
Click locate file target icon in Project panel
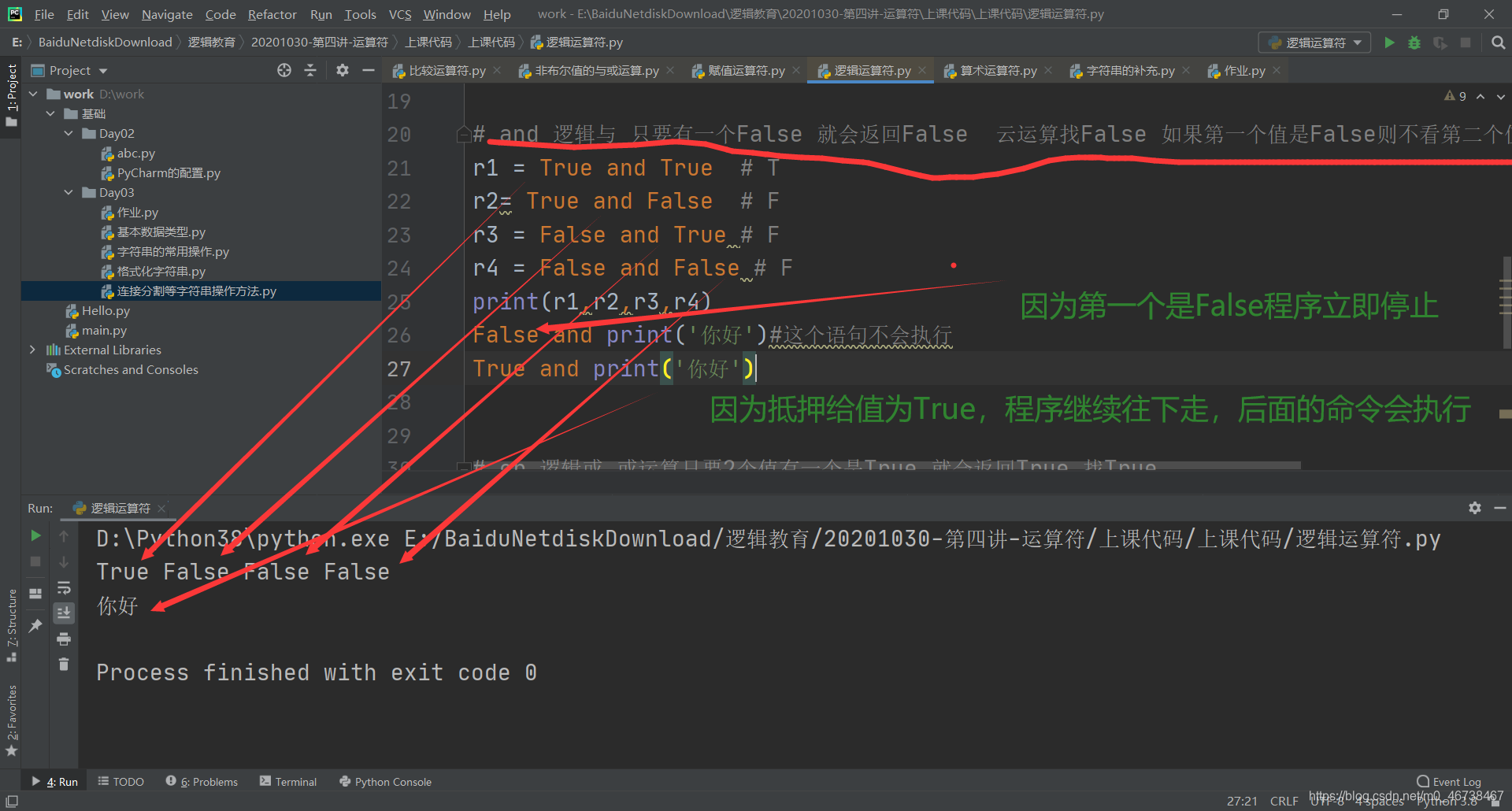coord(284,70)
